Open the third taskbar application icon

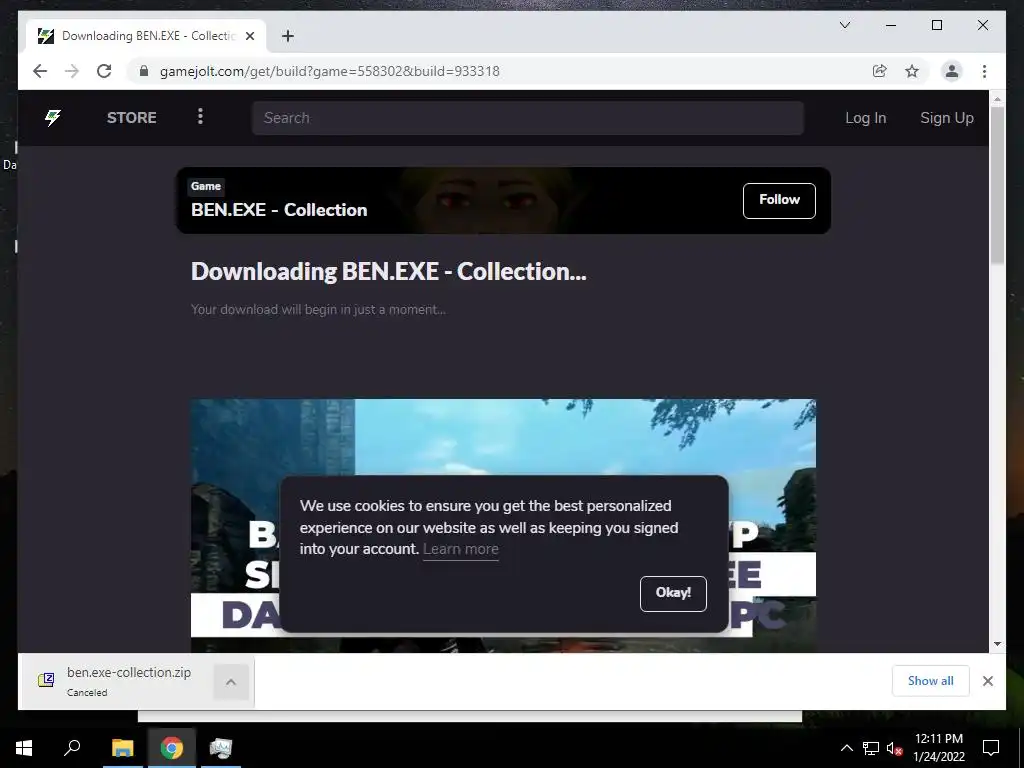221,748
